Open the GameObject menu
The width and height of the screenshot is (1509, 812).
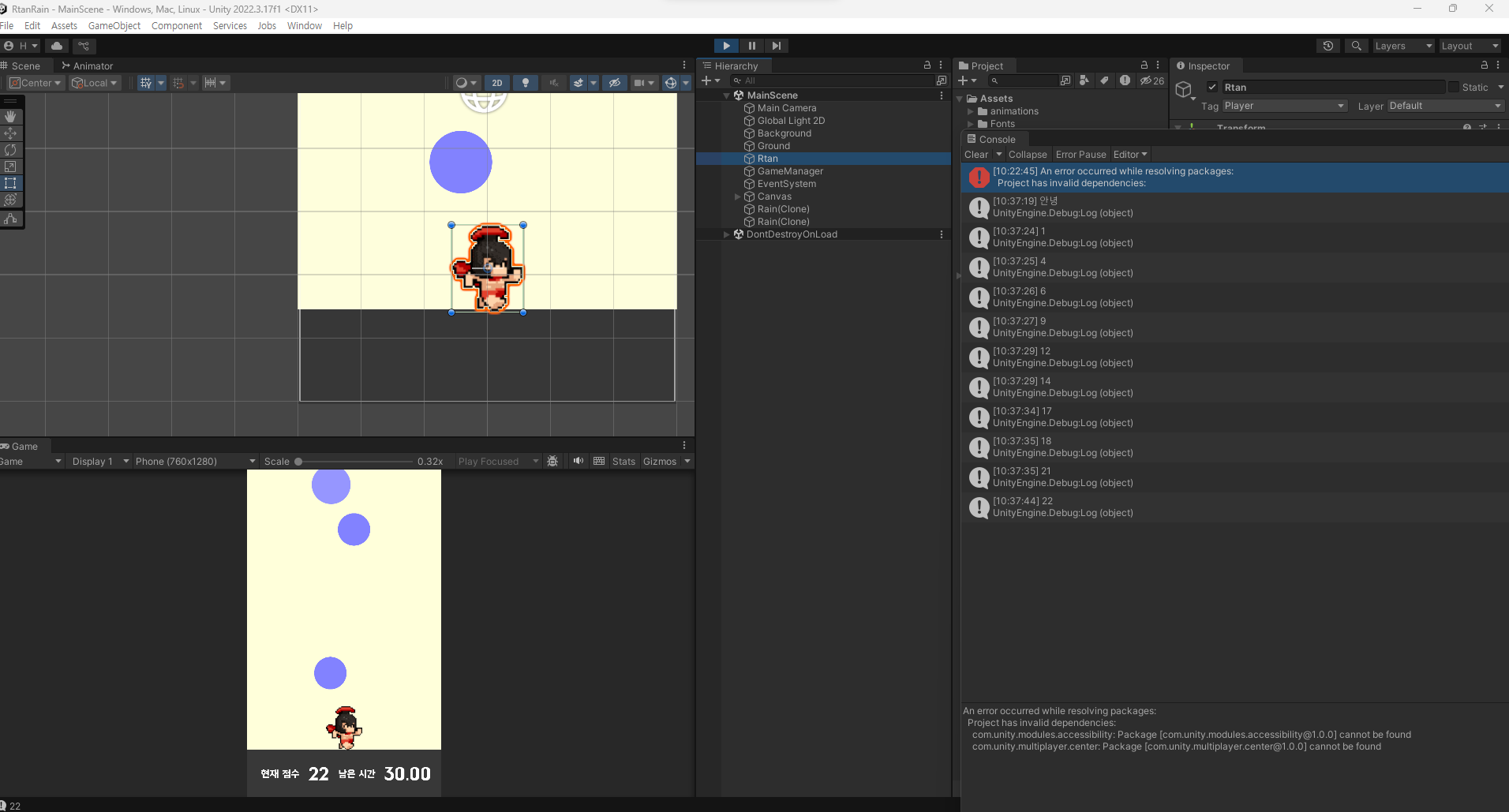pos(114,26)
